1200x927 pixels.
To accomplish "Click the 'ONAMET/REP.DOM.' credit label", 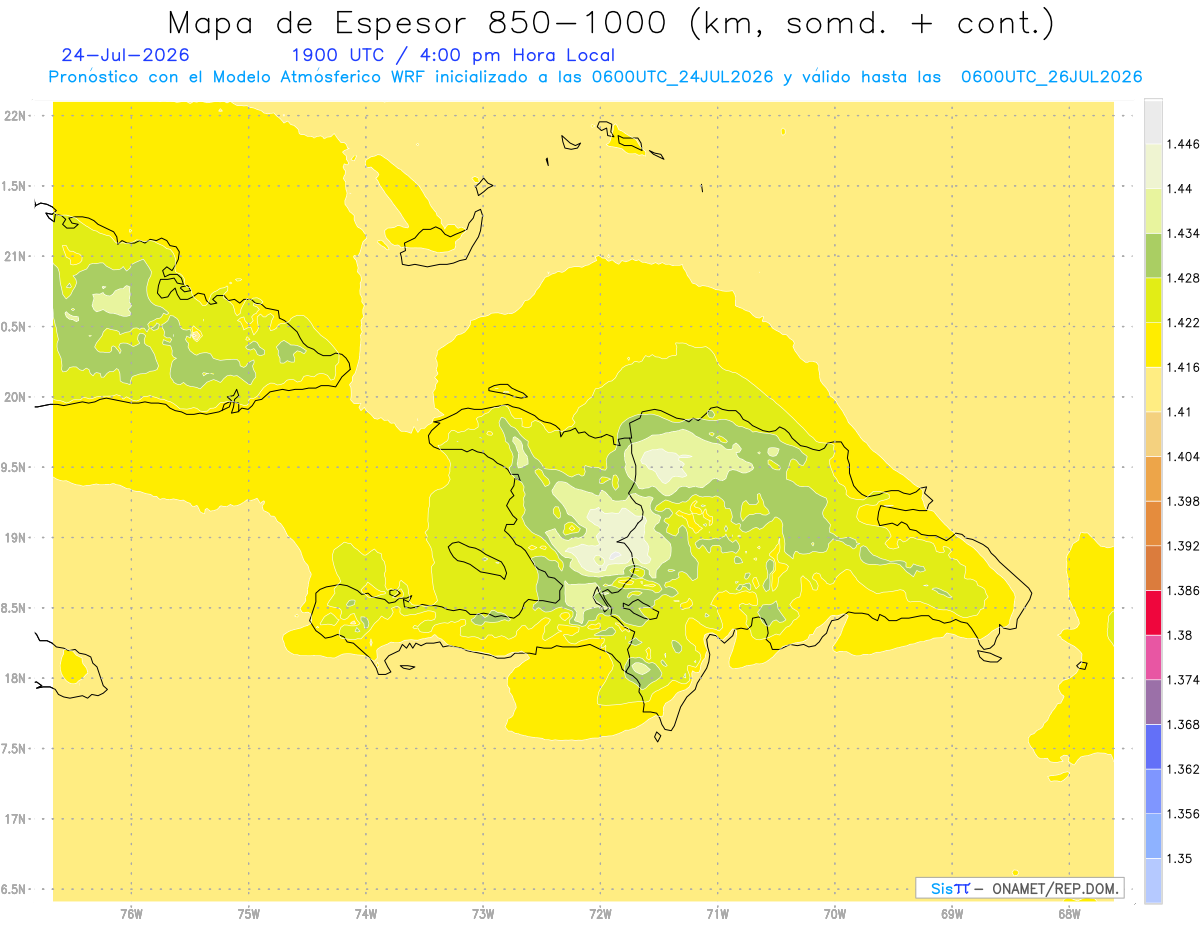I will tap(1056, 888).
